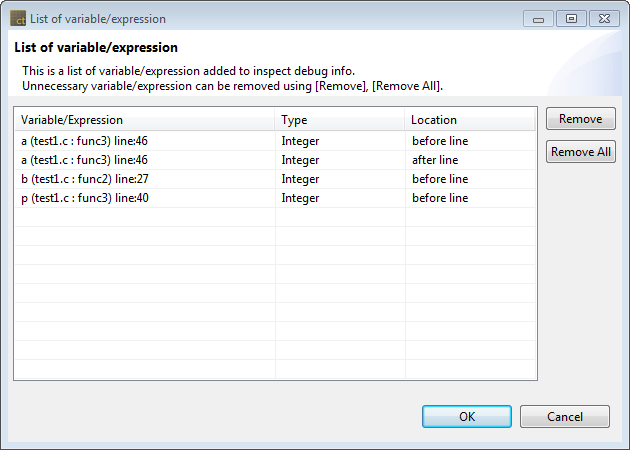Minimize the dialog window
This screenshot has height=450, width=630.
pos(539,18)
